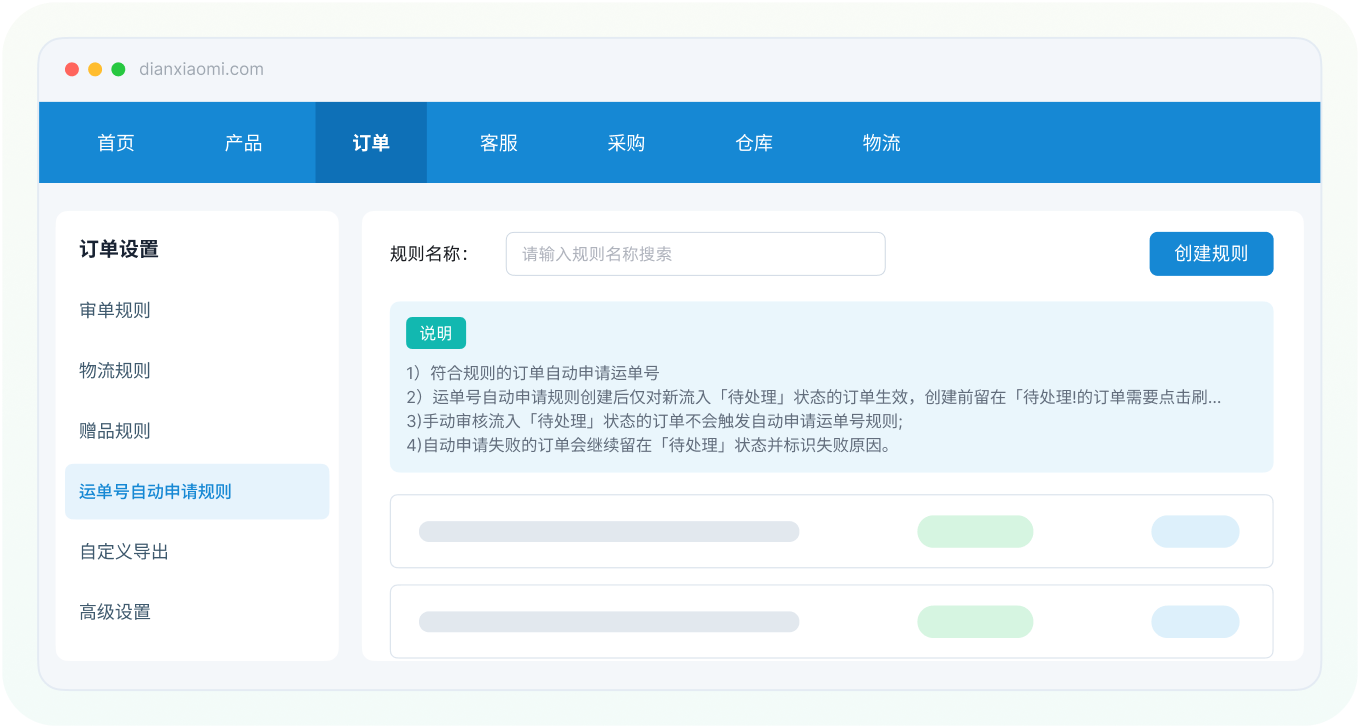Image resolution: width=1360 pixels, height=728 pixels.
Task: Switch to the 采购 navigation tab
Action: [x=626, y=143]
